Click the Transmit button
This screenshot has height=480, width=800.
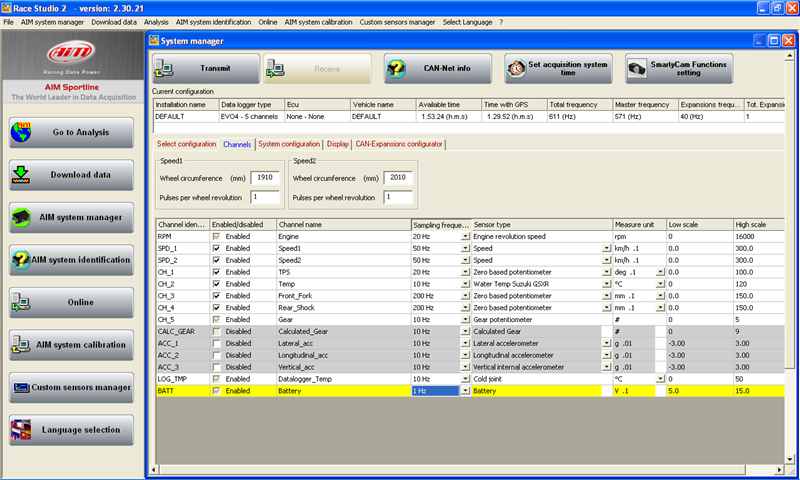click(206, 68)
